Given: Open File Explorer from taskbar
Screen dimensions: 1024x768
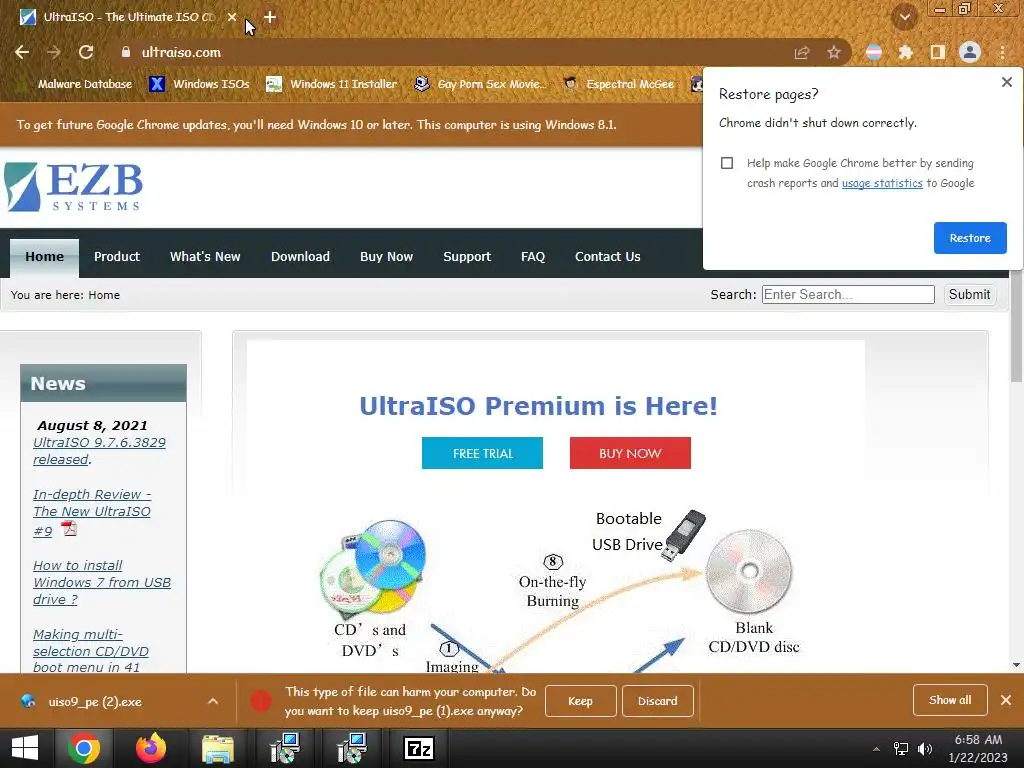Looking at the screenshot, I should click(x=217, y=749).
